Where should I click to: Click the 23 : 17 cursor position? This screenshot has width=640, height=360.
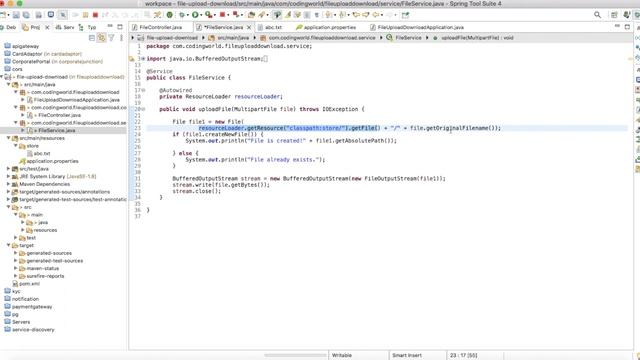(464, 355)
